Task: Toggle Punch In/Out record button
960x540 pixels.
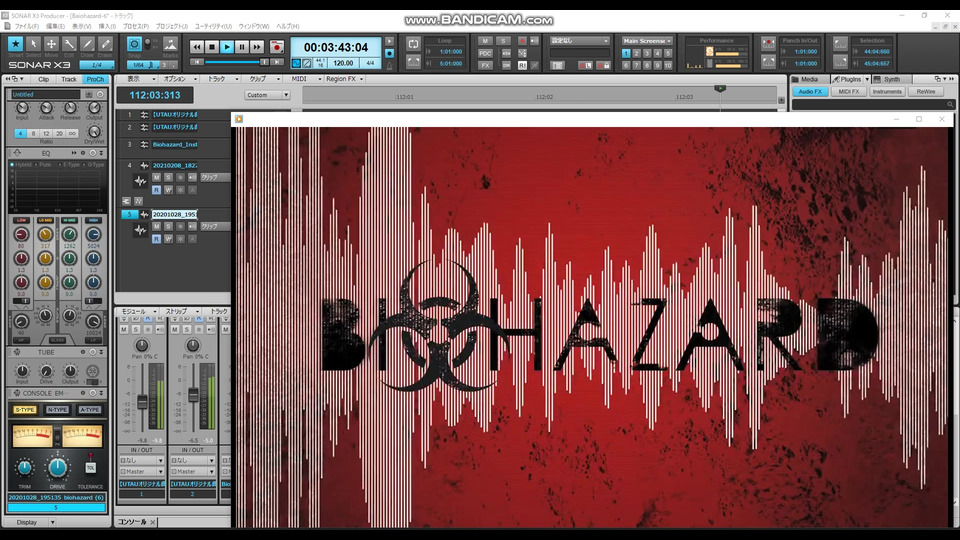Action: [768, 44]
